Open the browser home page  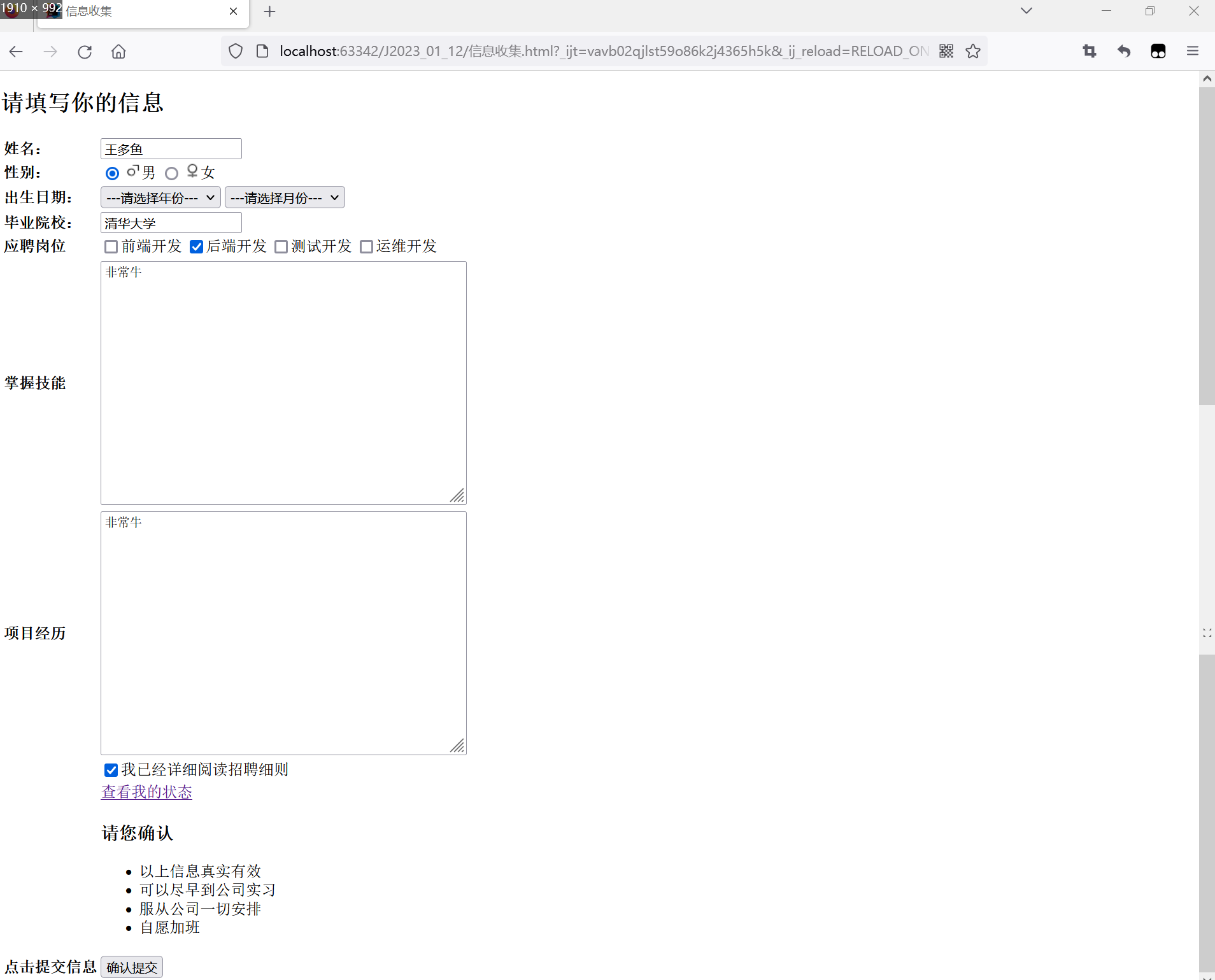118,52
